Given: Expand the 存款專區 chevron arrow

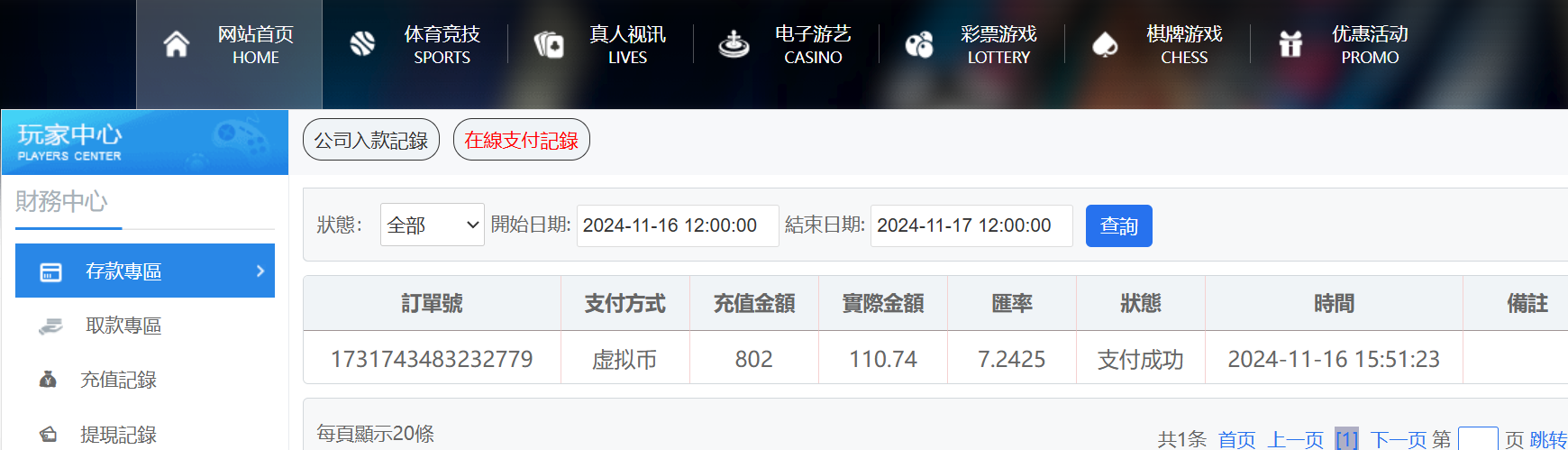Looking at the screenshot, I should tap(260, 271).
